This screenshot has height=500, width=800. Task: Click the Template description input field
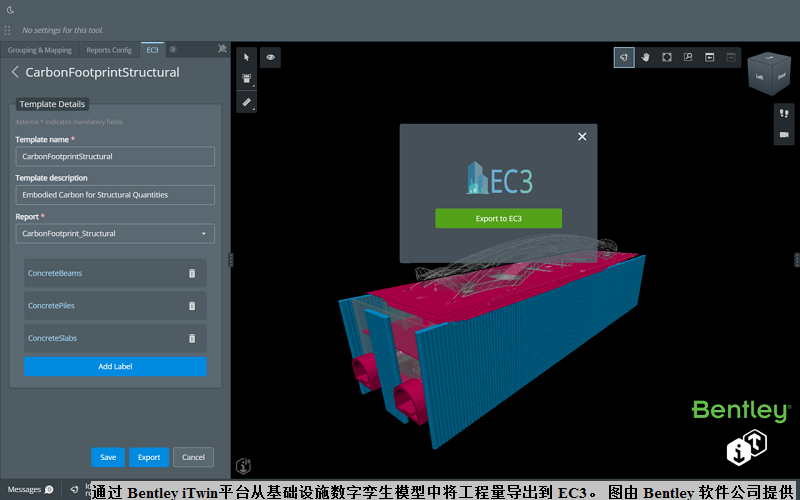[x=115, y=195]
